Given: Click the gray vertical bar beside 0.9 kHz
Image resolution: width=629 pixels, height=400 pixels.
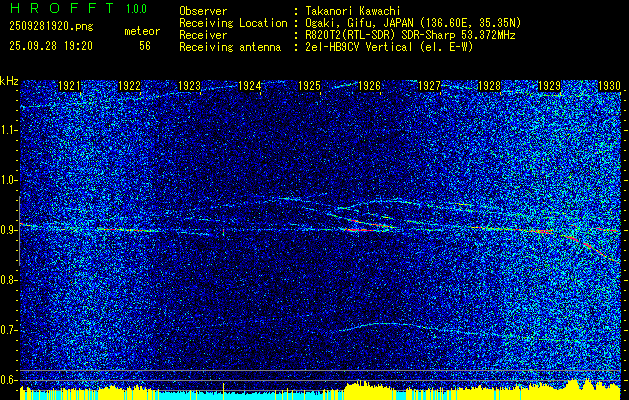Looking at the screenshot, I should [x=20, y=231].
